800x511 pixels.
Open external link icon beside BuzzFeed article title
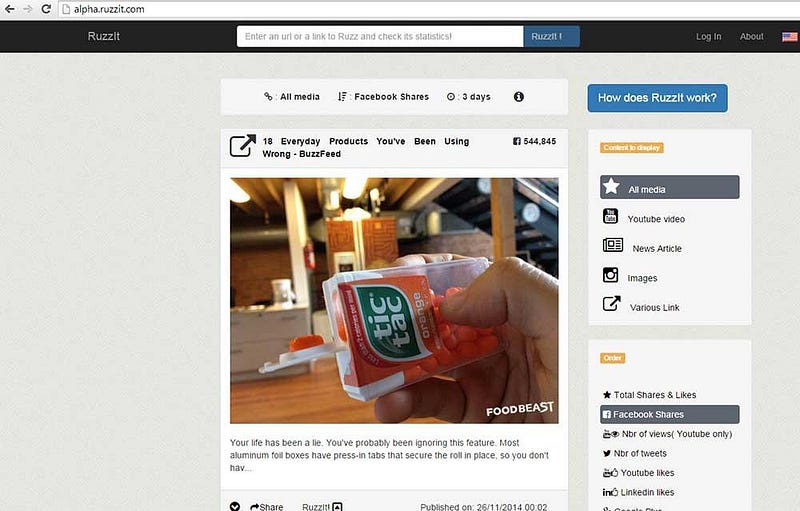click(x=242, y=146)
